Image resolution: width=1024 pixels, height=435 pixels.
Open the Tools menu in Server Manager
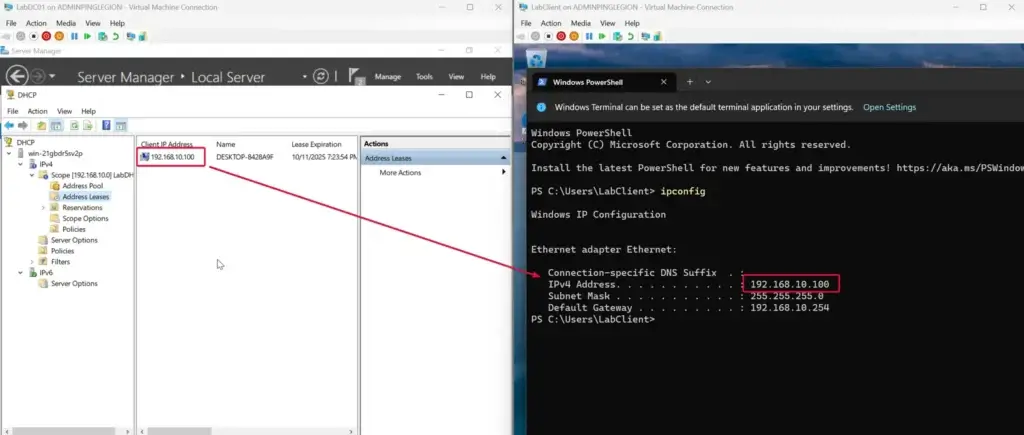click(424, 77)
